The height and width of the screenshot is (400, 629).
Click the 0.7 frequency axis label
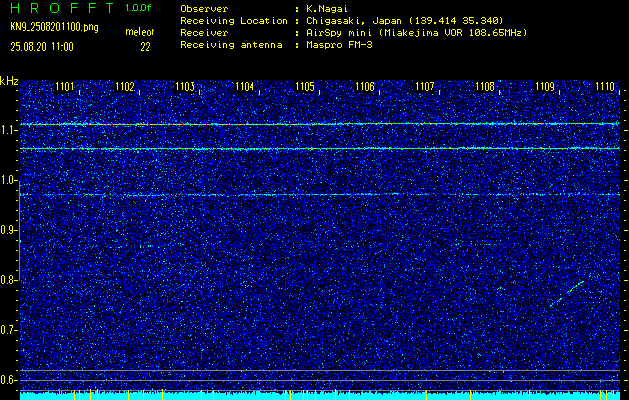tap(7, 330)
